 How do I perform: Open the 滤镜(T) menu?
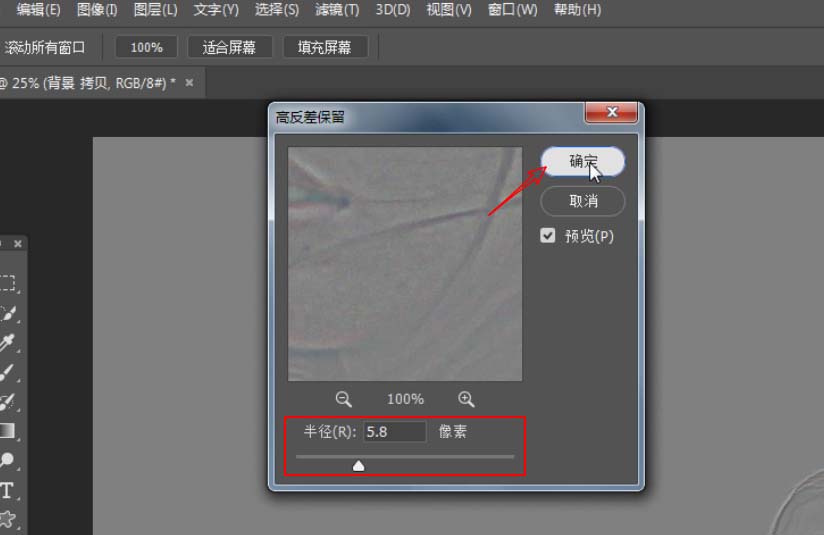(337, 9)
